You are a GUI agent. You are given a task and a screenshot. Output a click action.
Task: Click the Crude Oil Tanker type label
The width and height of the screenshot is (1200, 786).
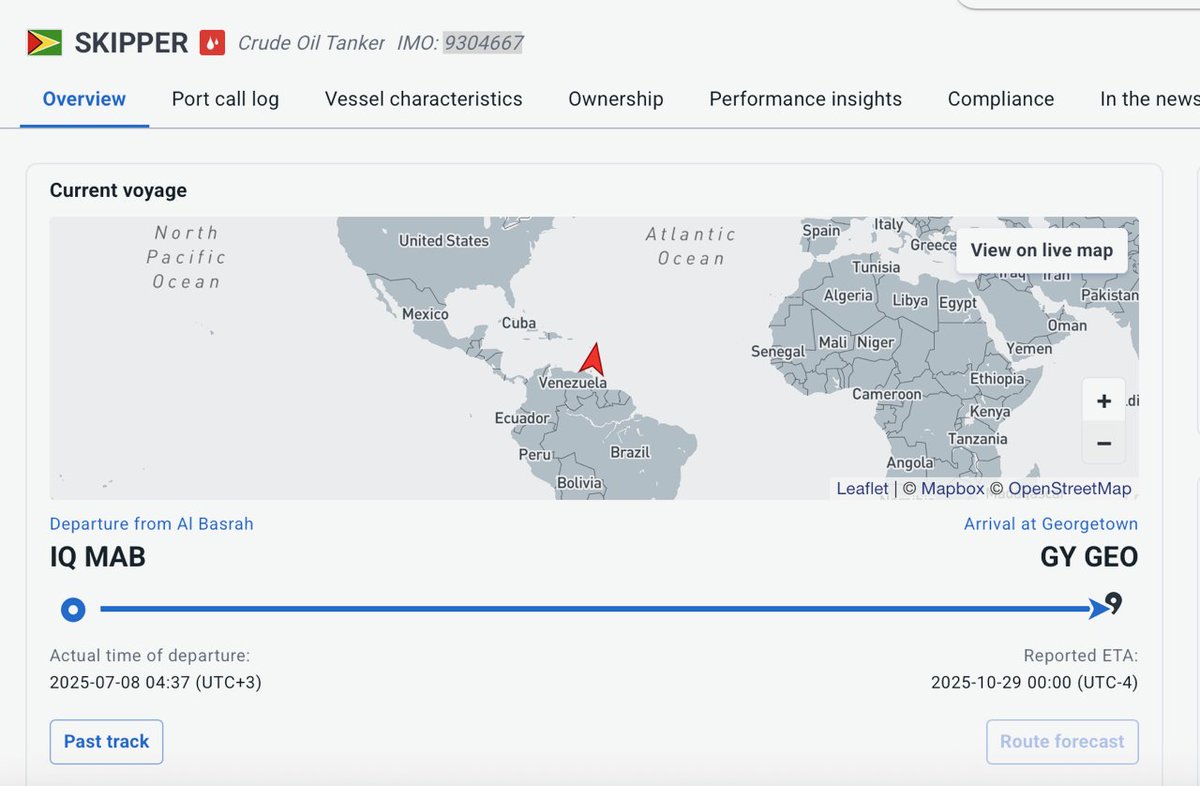tap(311, 43)
